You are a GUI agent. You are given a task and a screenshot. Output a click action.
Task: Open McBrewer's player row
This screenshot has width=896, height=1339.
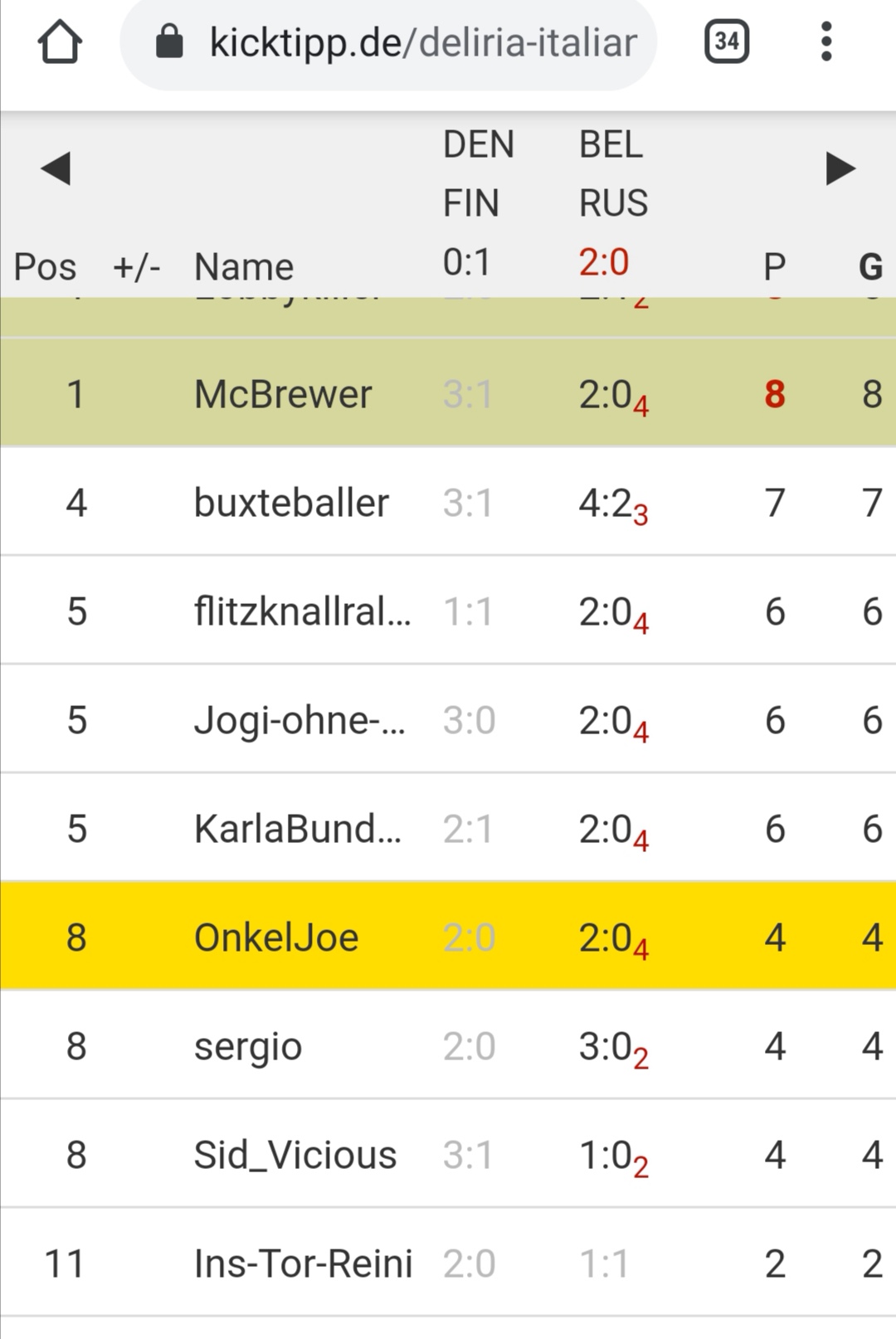click(x=283, y=394)
